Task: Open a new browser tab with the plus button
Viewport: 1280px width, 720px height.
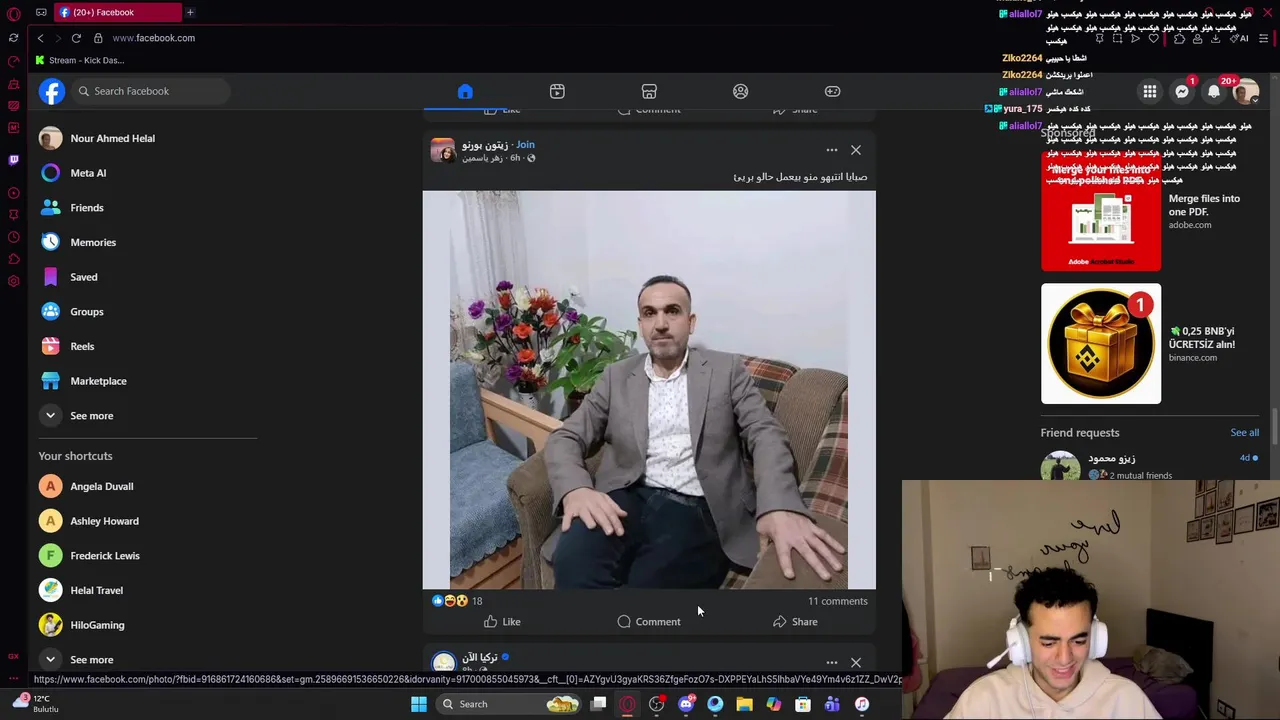Action: point(190,12)
